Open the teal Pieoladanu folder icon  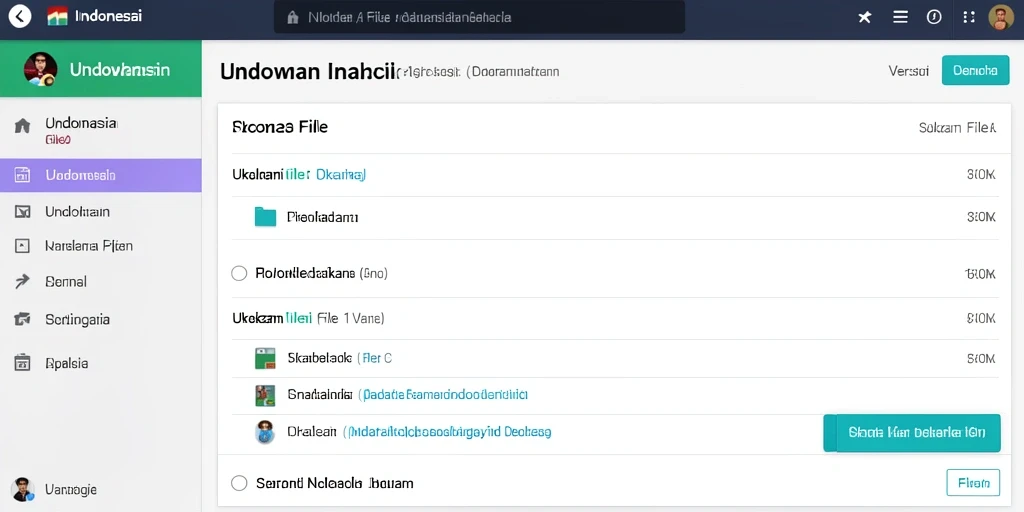265,217
